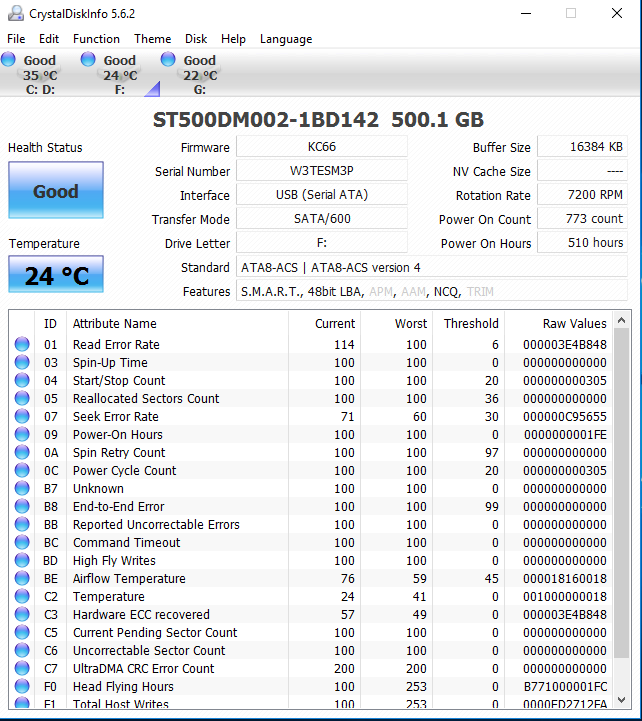Click the Rotation Rate field 7200 RPM
This screenshot has width=642, height=721.
click(582, 195)
